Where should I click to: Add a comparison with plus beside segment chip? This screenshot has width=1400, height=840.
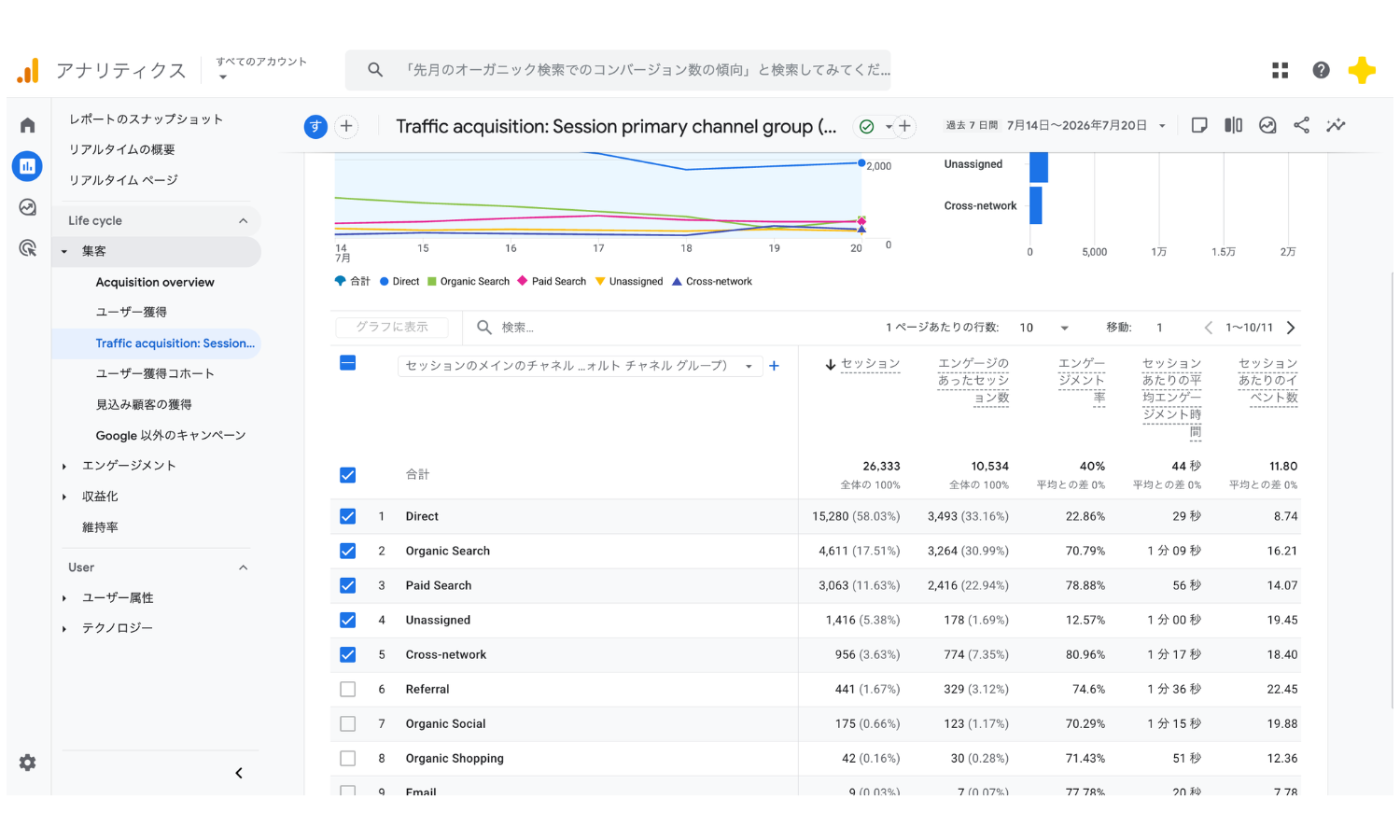click(x=346, y=126)
